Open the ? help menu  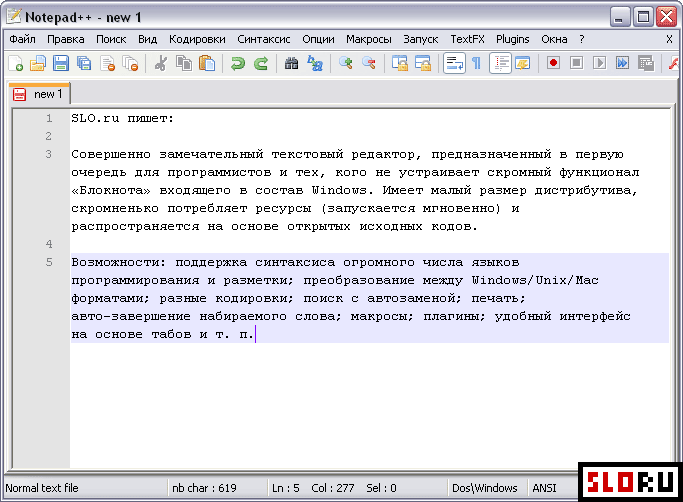pos(582,39)
